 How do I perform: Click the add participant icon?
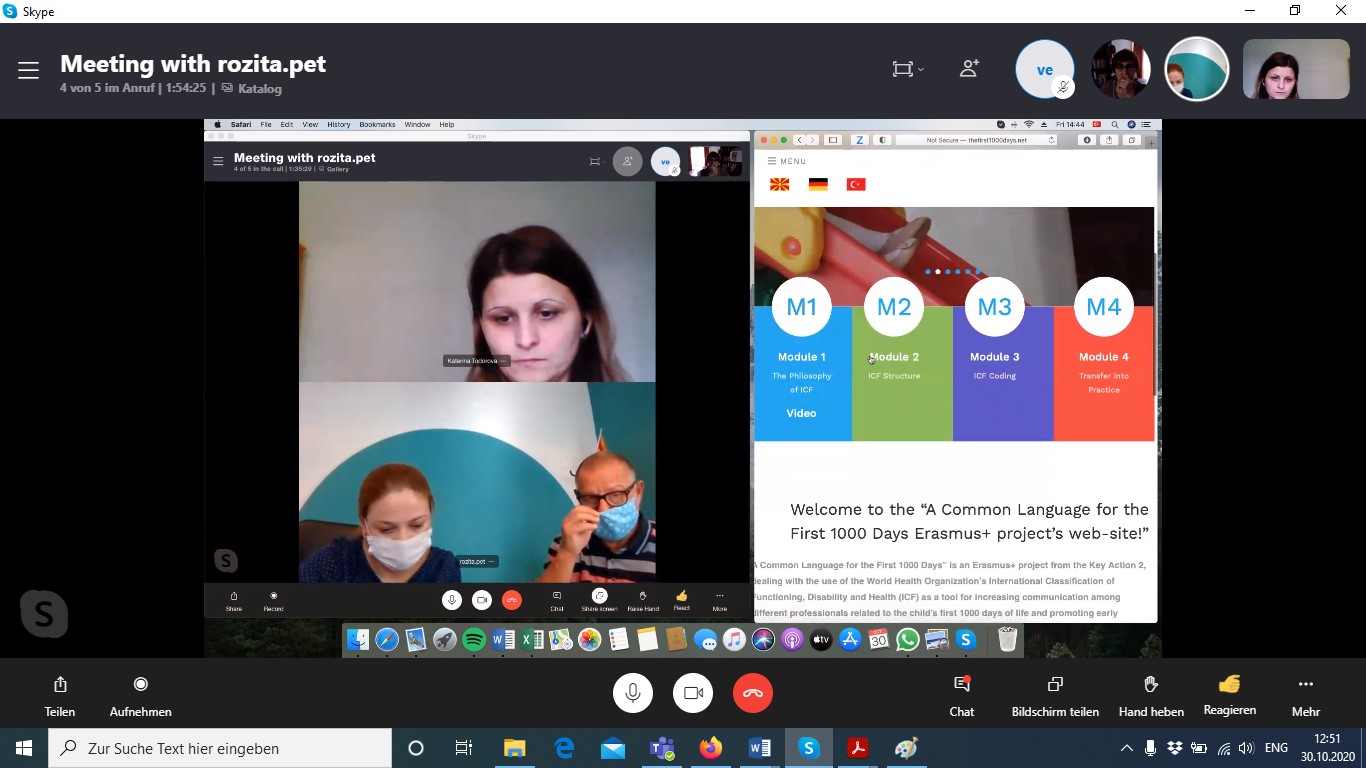(969, 69)
